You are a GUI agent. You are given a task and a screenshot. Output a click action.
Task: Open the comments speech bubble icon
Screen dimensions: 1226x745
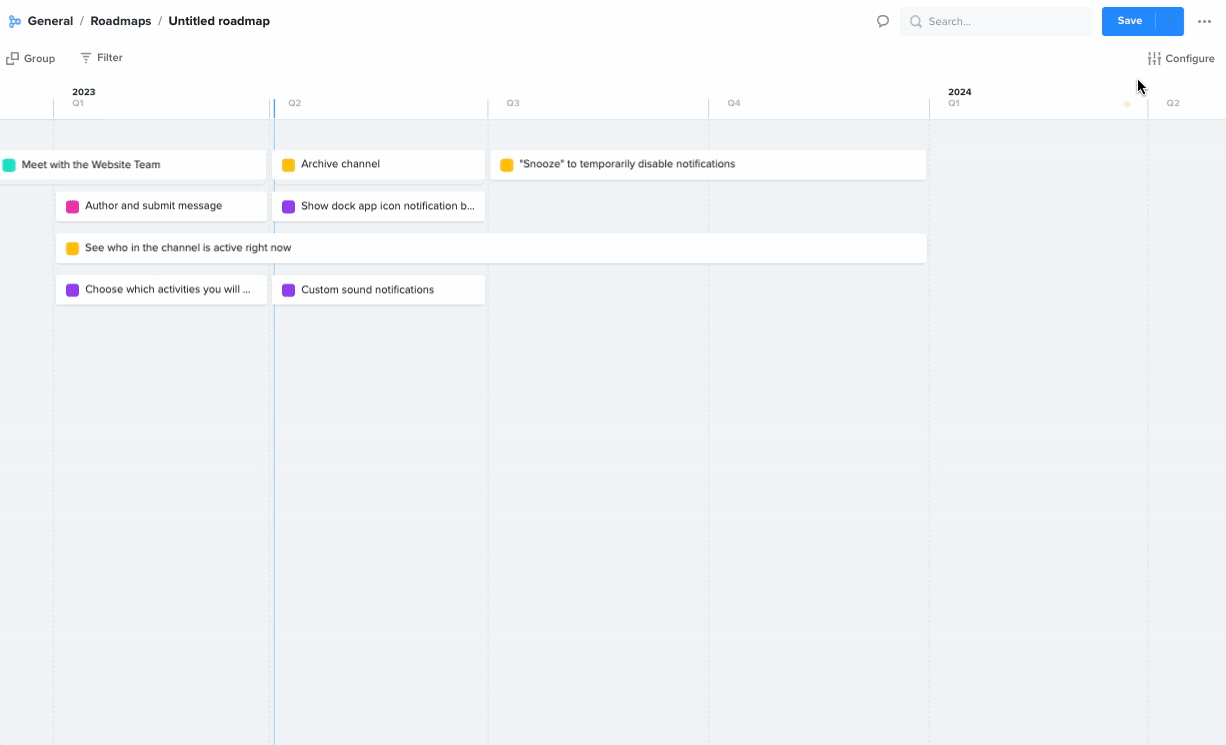(883, 21)
